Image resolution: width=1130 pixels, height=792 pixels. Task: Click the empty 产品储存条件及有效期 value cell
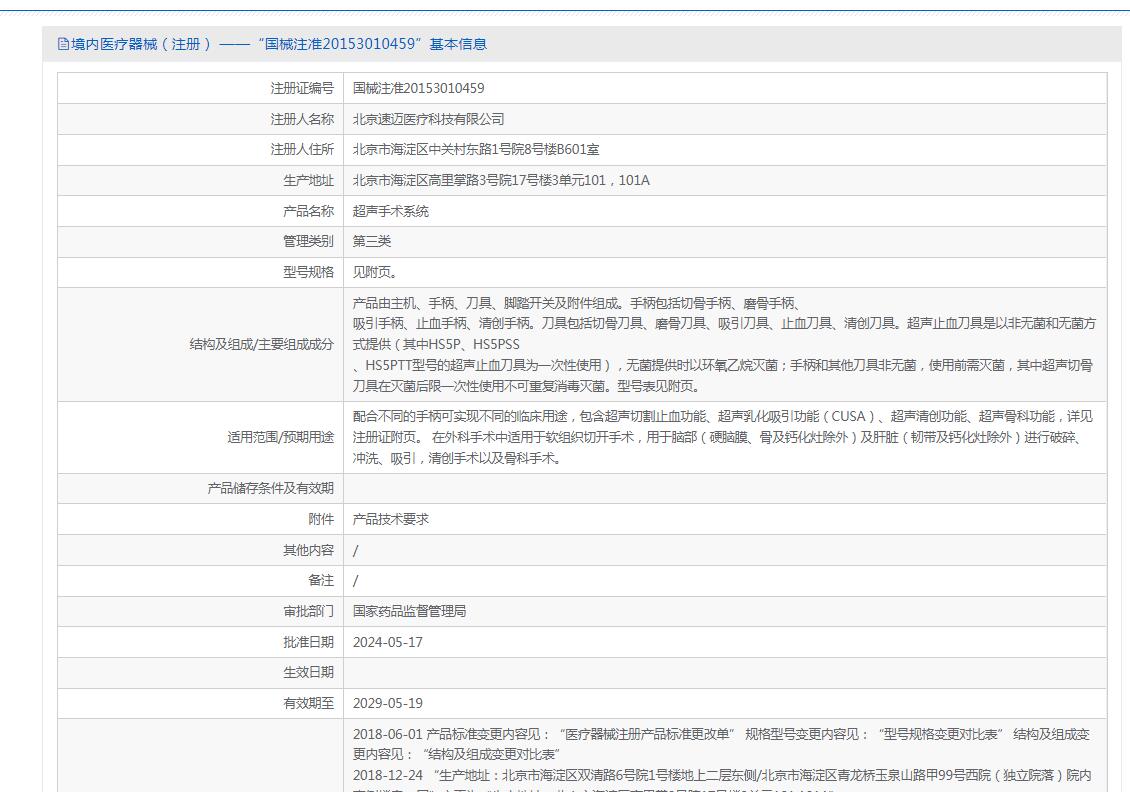pos(724,488)
